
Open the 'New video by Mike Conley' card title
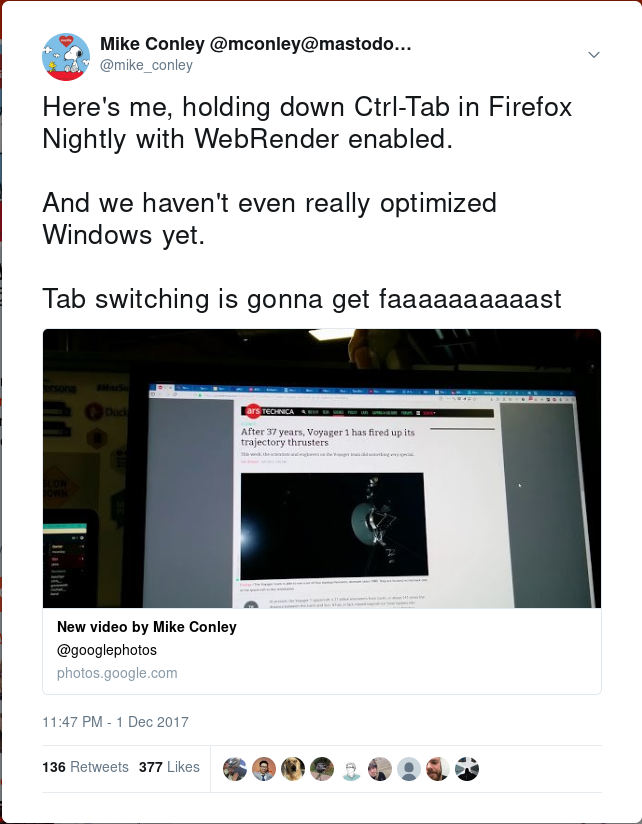tap(147, 627)
